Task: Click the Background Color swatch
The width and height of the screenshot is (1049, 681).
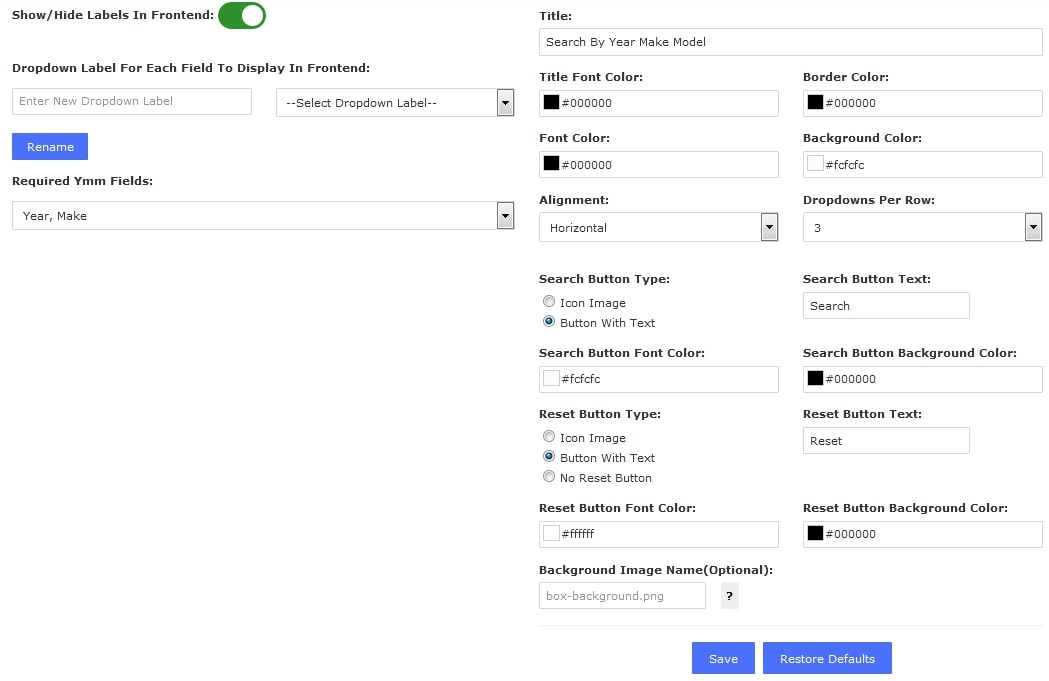Action: click(x=815, y=164)
